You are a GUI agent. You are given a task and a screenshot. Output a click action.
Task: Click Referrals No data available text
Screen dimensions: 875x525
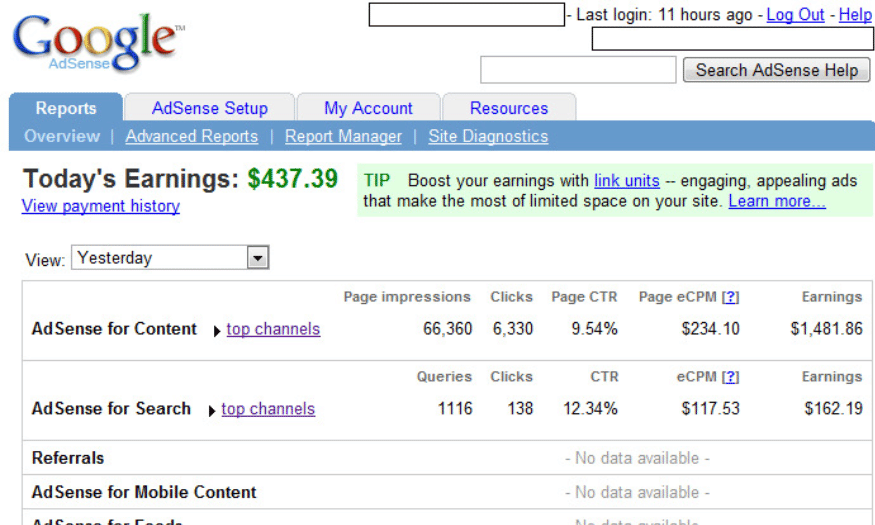(637, 458)
